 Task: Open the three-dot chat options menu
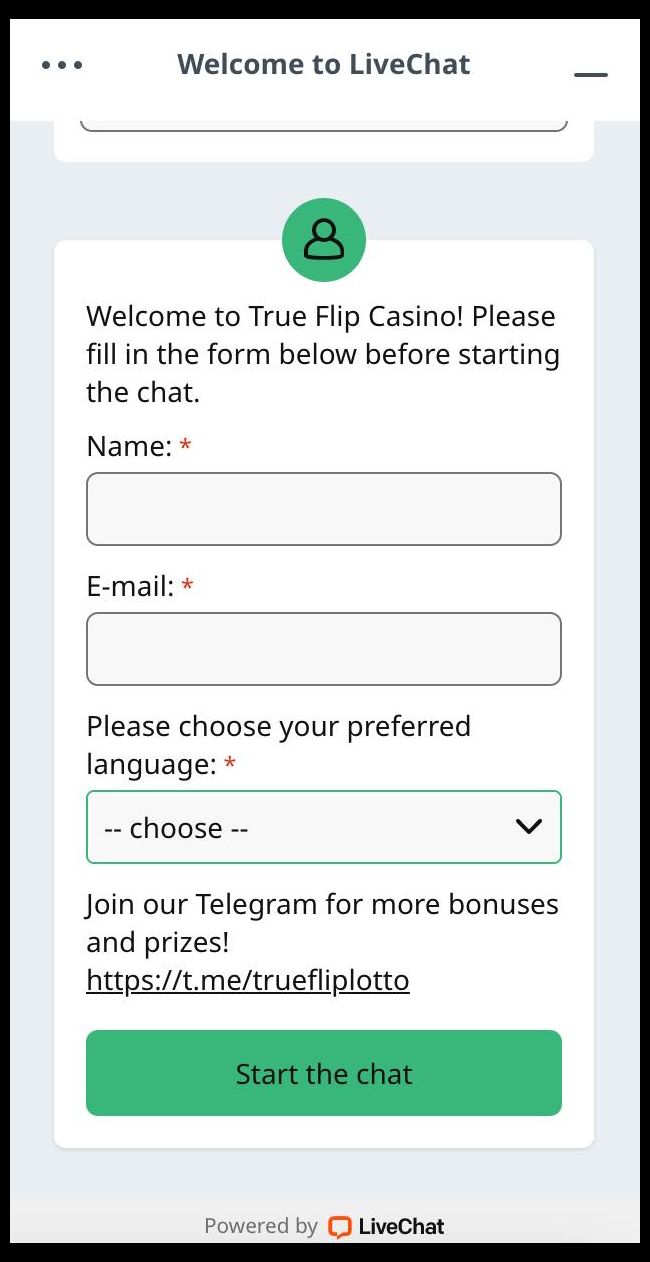click(62, 65)
